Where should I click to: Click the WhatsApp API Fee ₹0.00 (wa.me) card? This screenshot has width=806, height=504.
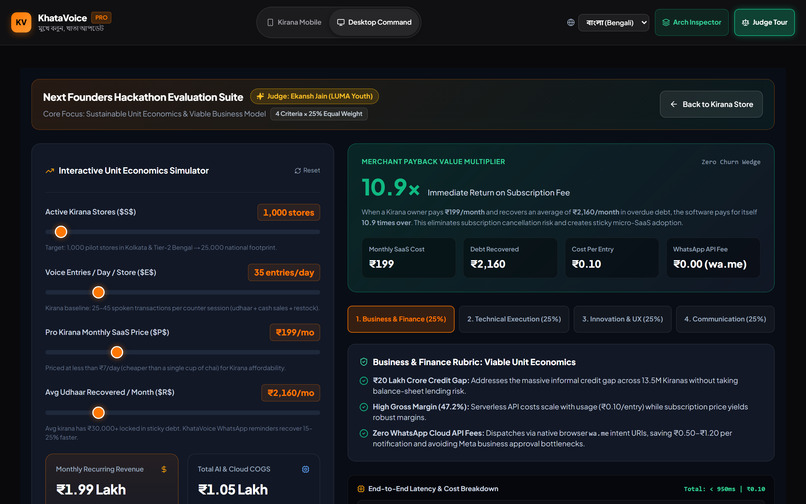(713, 258)
